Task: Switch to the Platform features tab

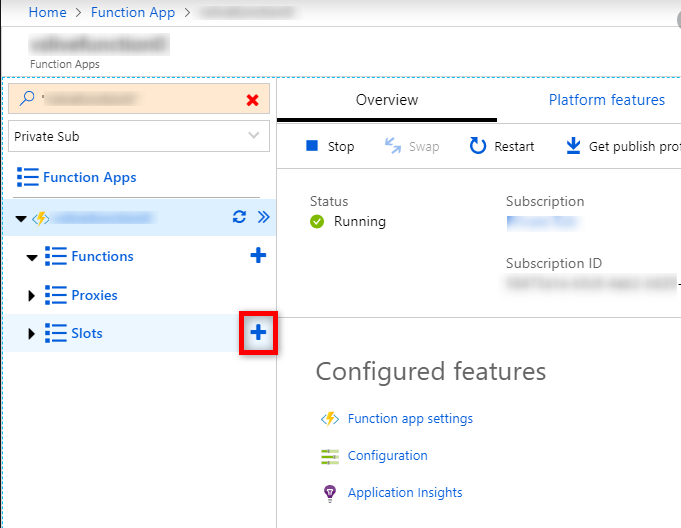Action: point(606,100)
